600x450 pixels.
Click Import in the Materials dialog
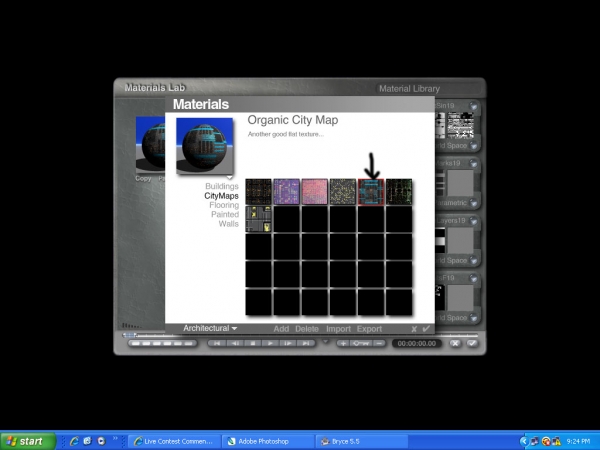(338, 329)
